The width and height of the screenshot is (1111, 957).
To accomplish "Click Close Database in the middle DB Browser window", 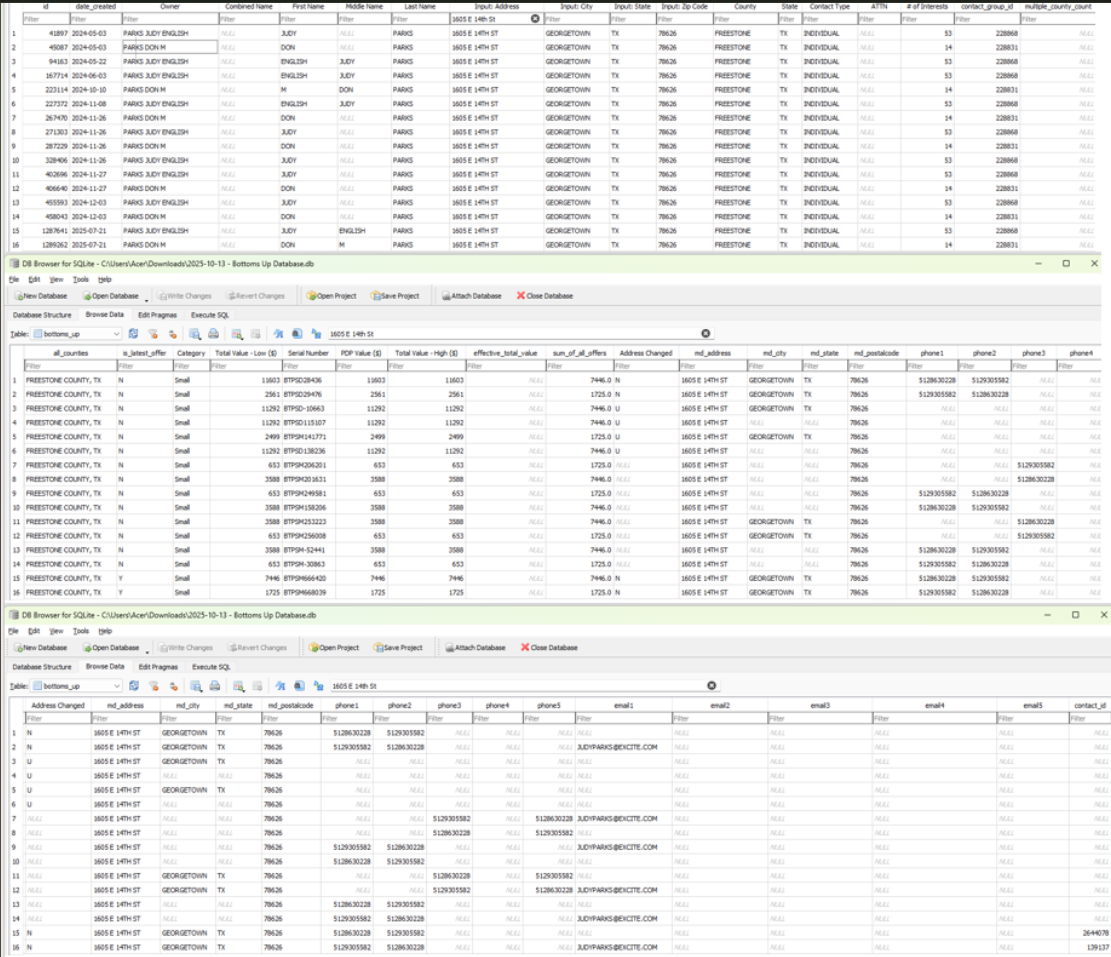I will tap(544, 296).
